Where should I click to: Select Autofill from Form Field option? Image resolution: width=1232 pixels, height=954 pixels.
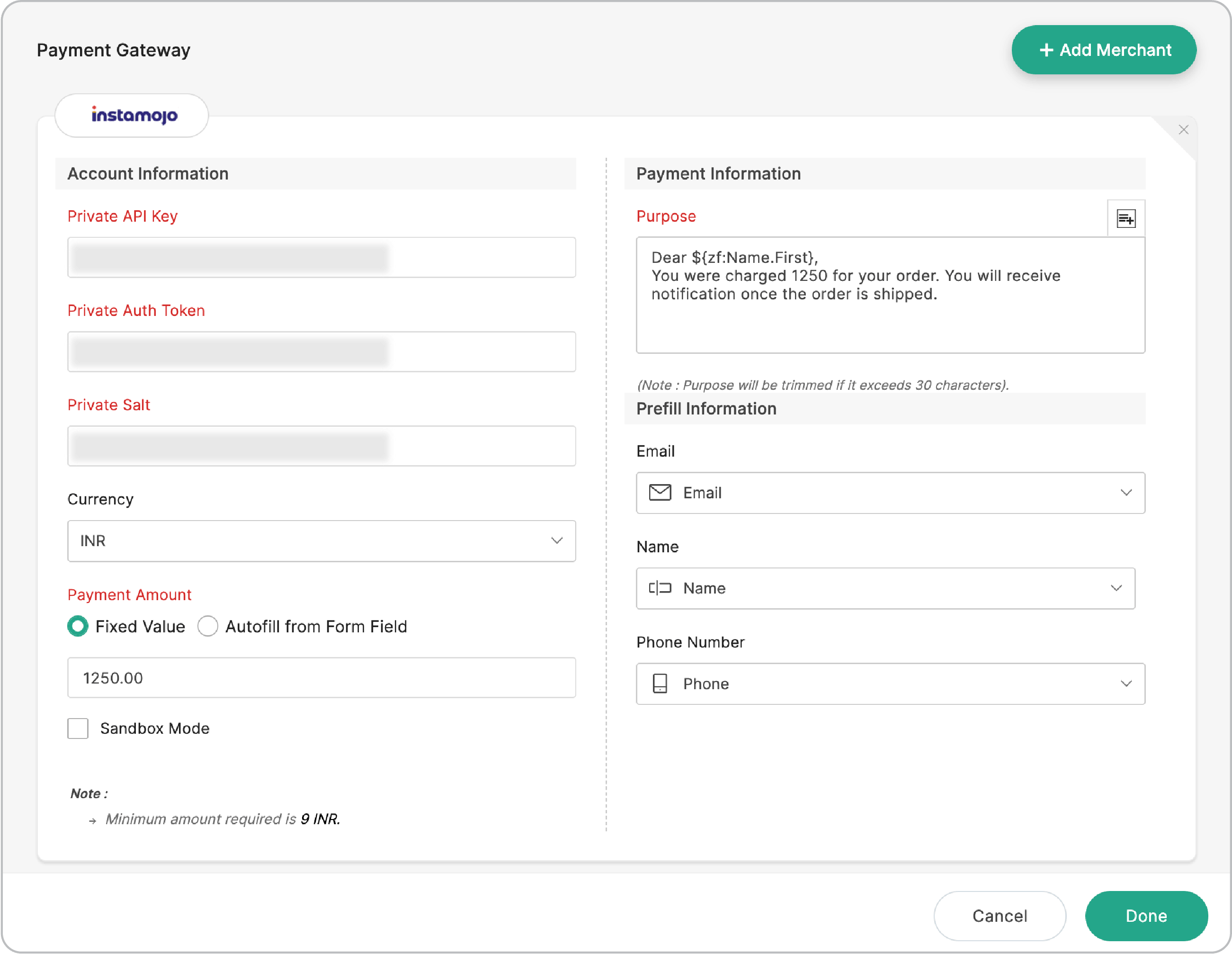[x=207, y=626]
